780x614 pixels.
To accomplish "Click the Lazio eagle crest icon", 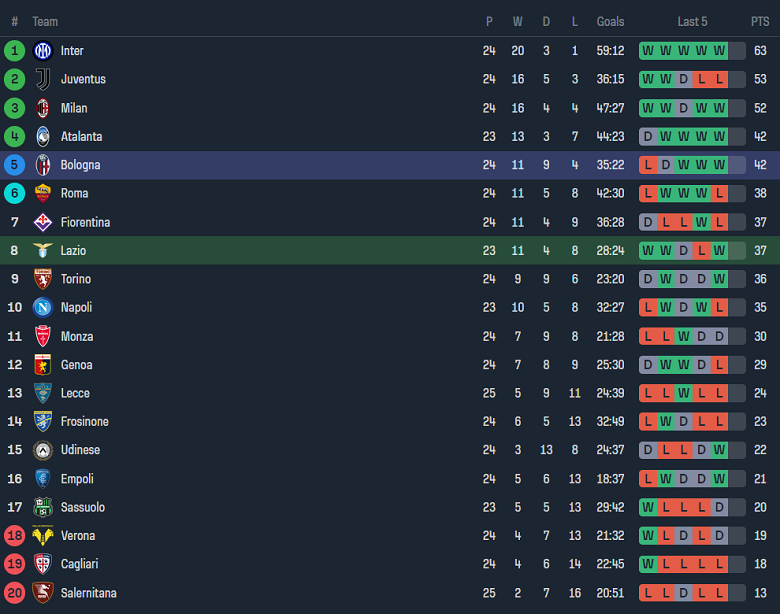I will pyautogui.click(x=43, y=250).
